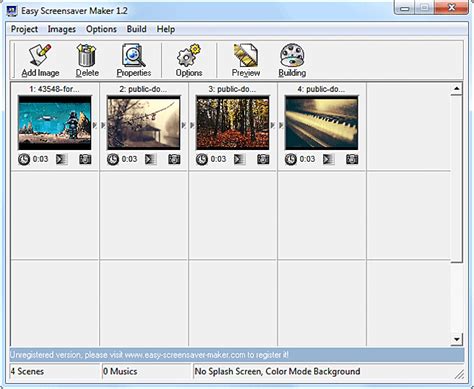Open the Properties magnifier icon
The image size is (474, 389).
(x=134, y=55)
